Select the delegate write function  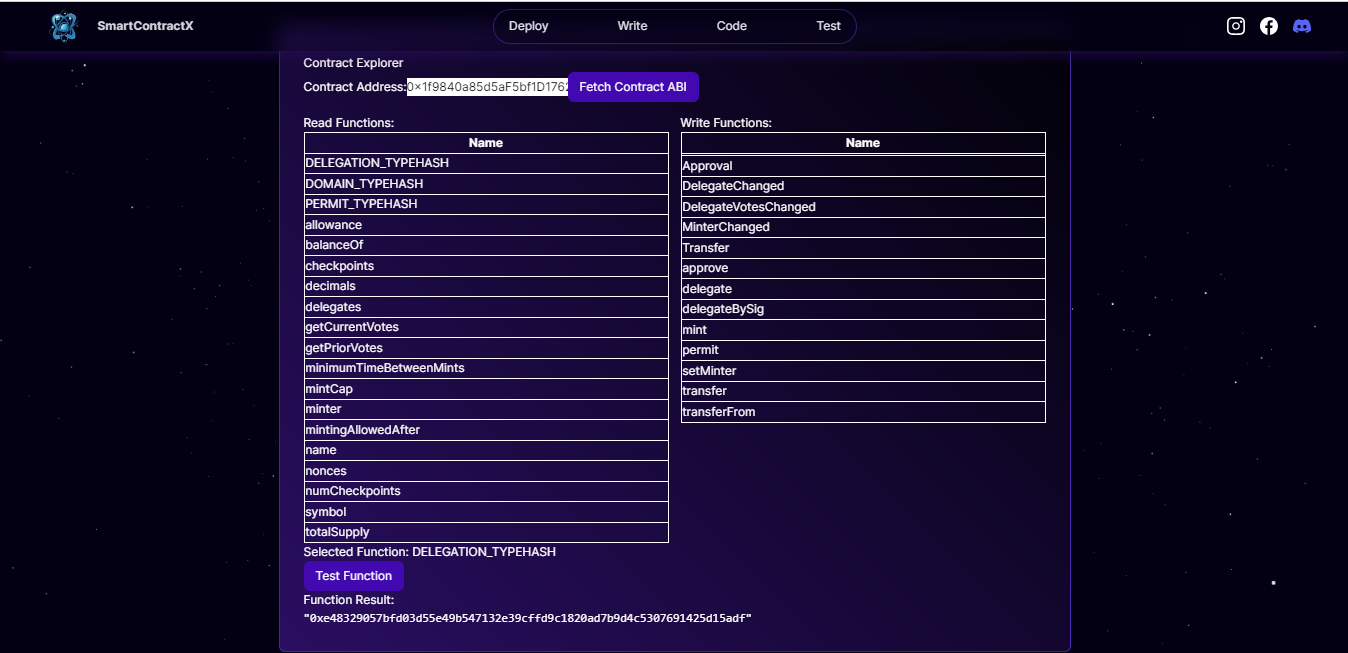(863, 289)
